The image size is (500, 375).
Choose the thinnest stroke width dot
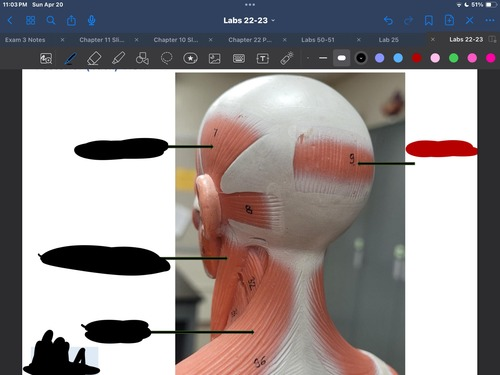pos(308,58)
